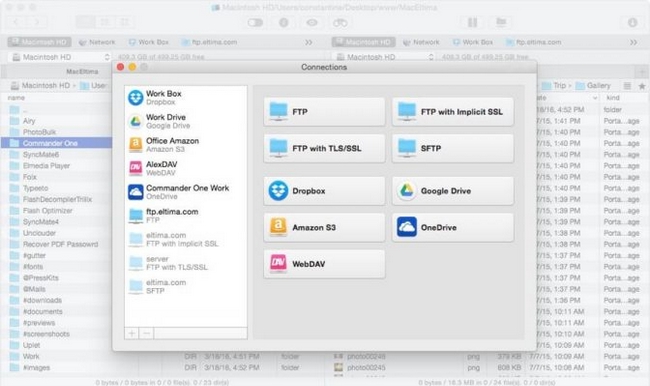Image resolution: width=650 pixels, height=386 pixels.
Task: Select the Office Amazon S3 connection
Action: click(186, 145)
